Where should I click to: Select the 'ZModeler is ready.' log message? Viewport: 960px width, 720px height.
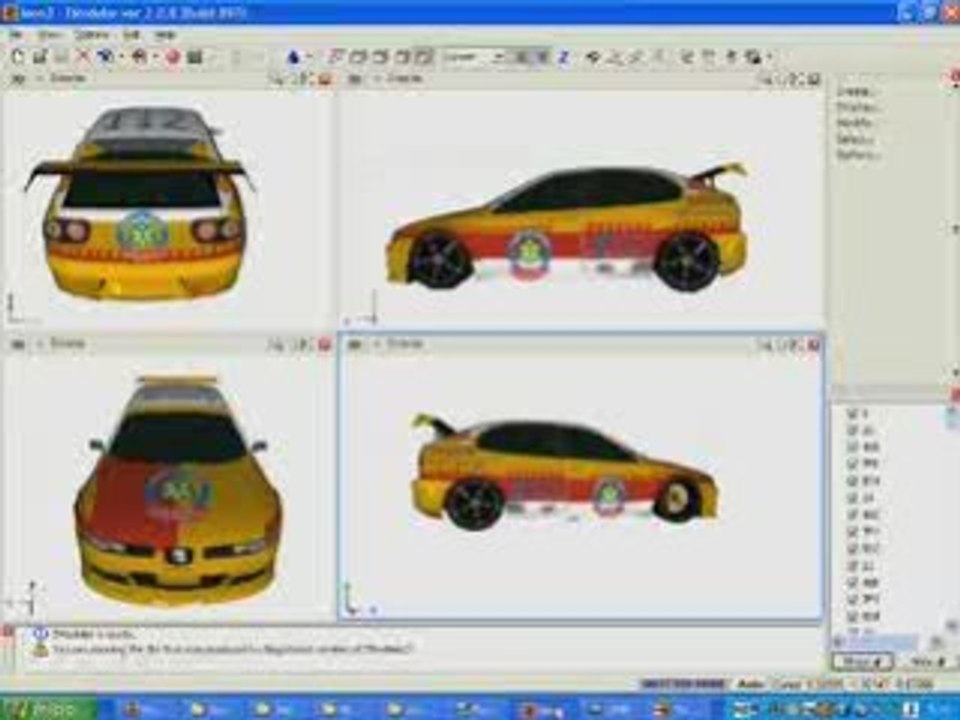pos(94,634)
